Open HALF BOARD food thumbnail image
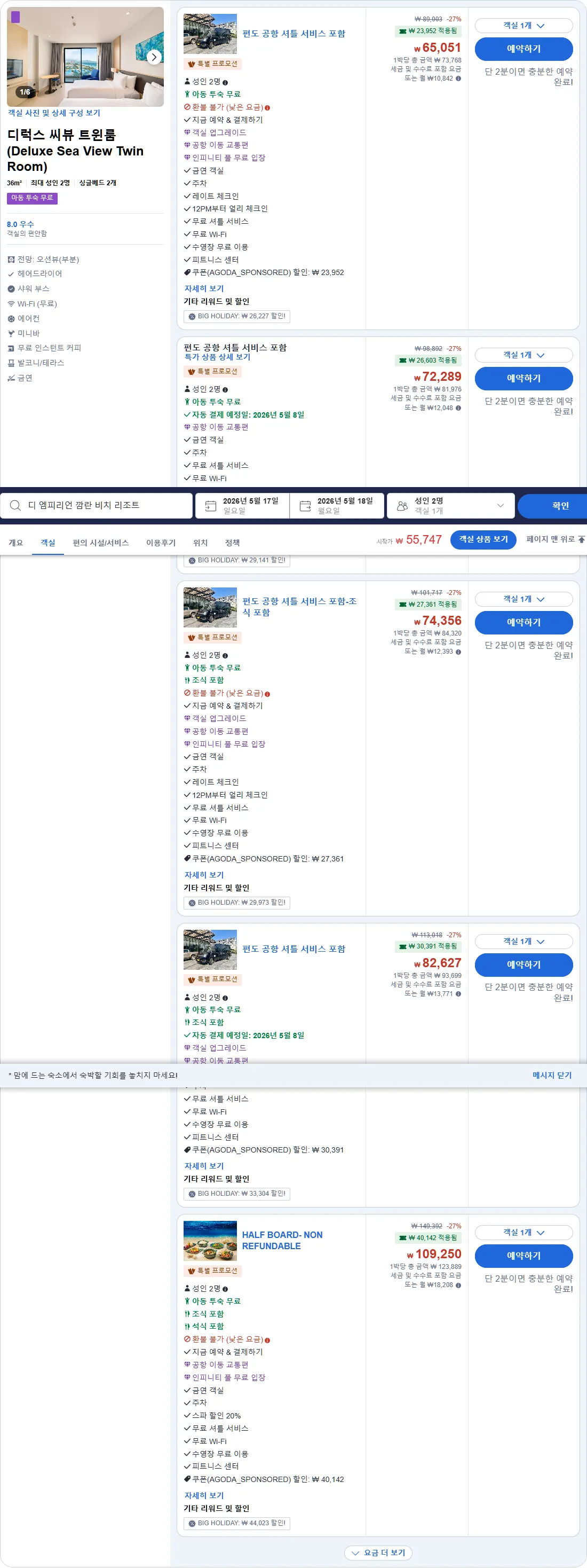 pyautogui.click(x=210, y=1241)
